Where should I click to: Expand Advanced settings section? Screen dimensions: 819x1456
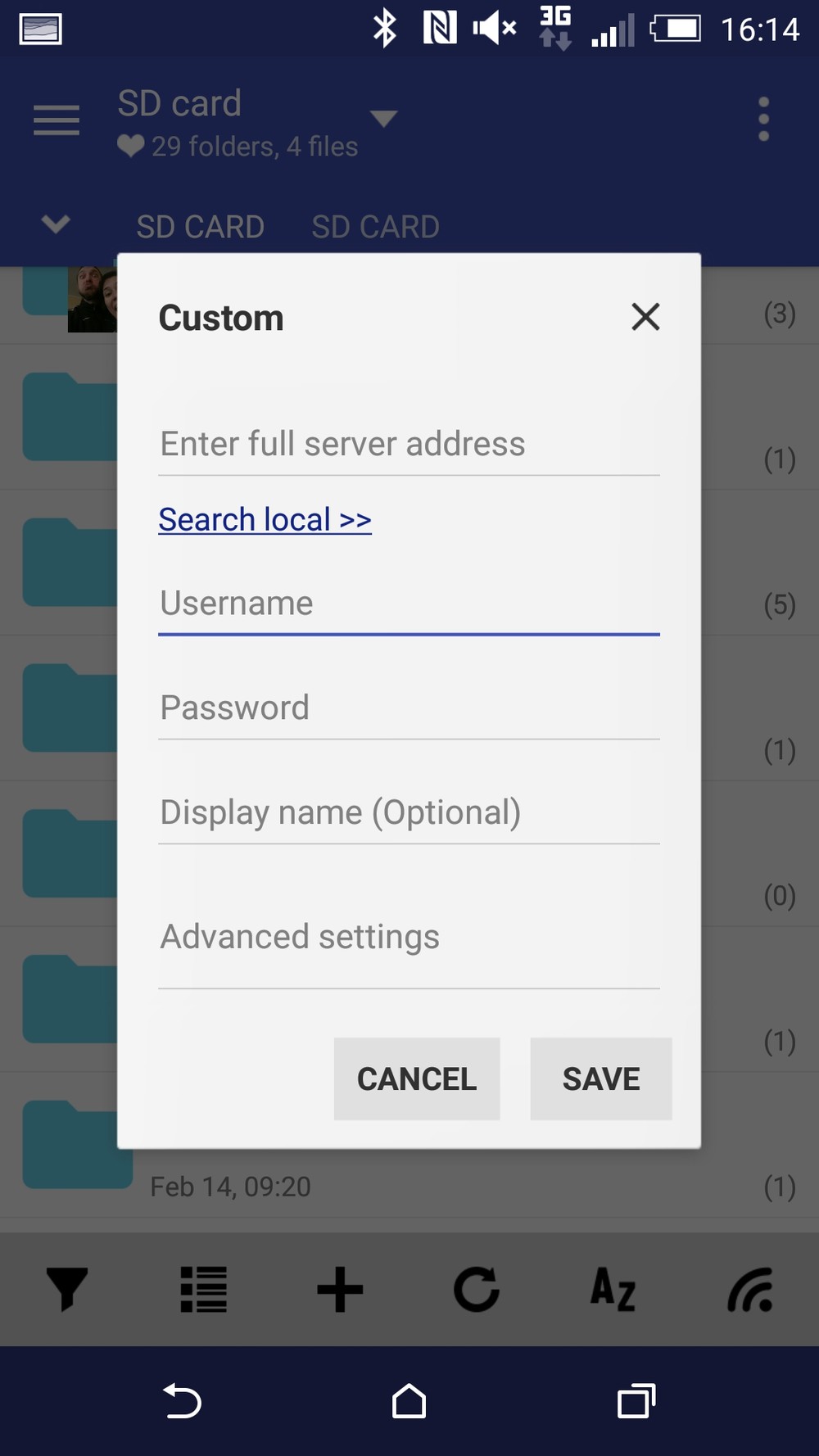pyautogui.click(x=408, y=938)
